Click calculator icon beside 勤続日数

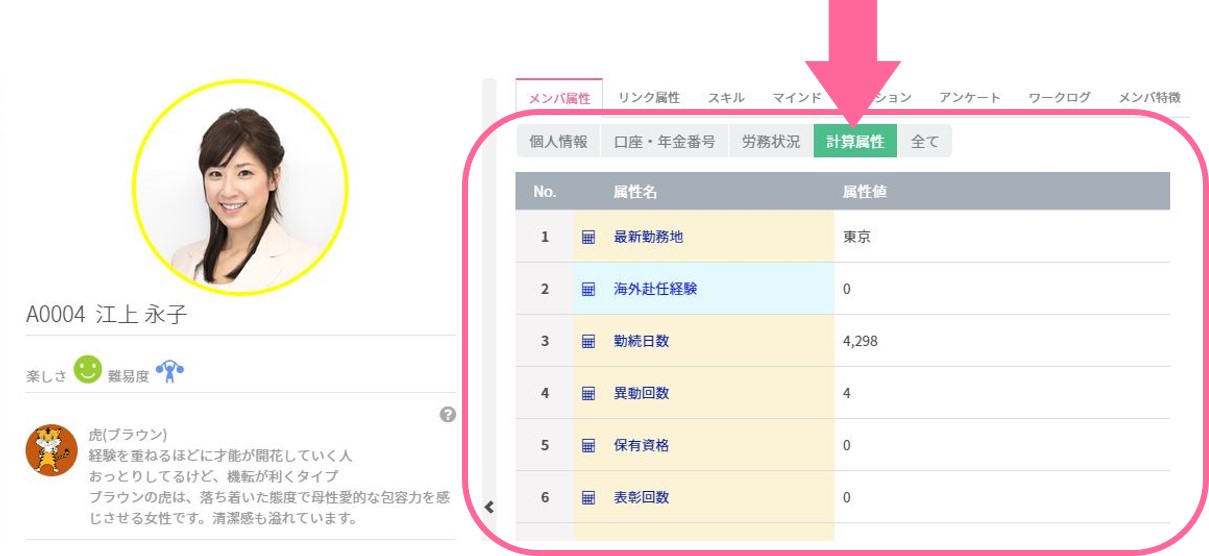pyautogui.click(x=588, y=341)
